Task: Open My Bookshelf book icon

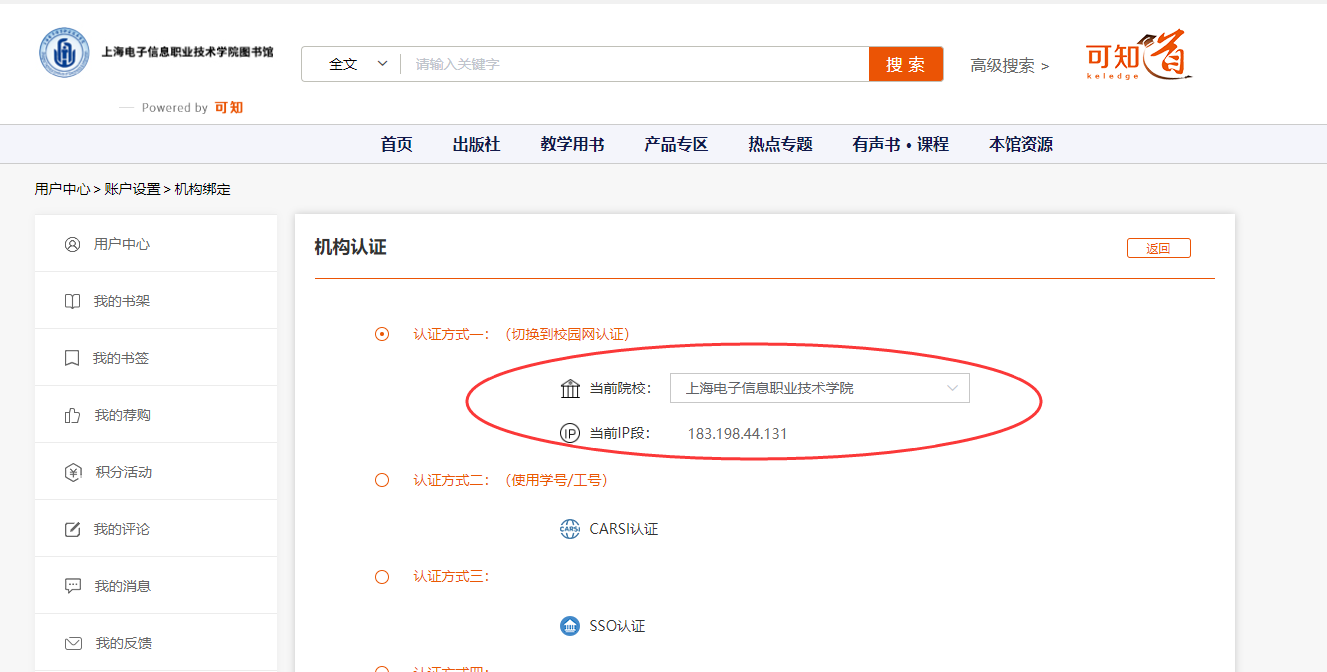Action: tap(72, 301)
